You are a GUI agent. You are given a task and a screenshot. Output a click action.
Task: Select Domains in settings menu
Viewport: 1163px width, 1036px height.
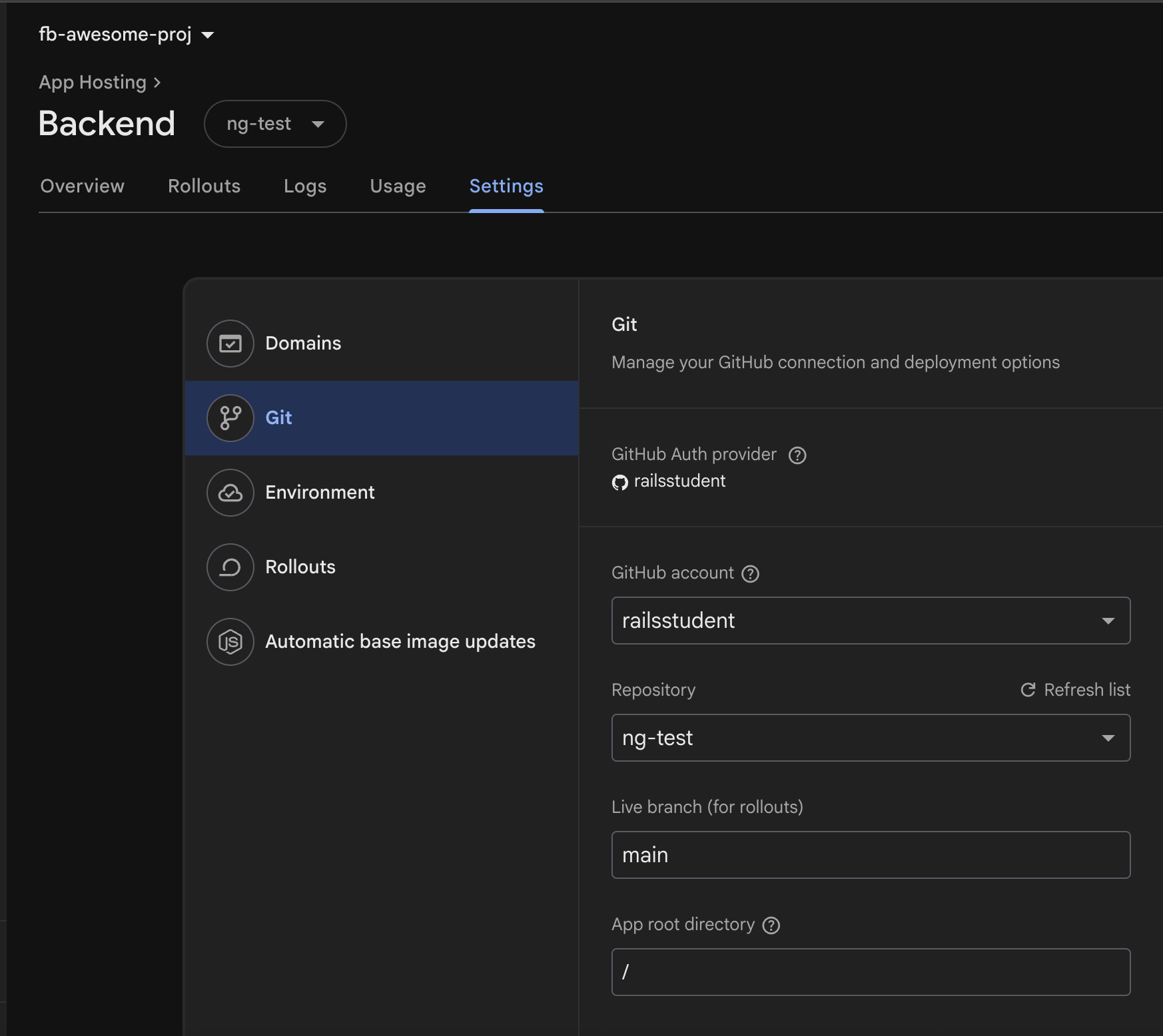[x=382, y=344]
